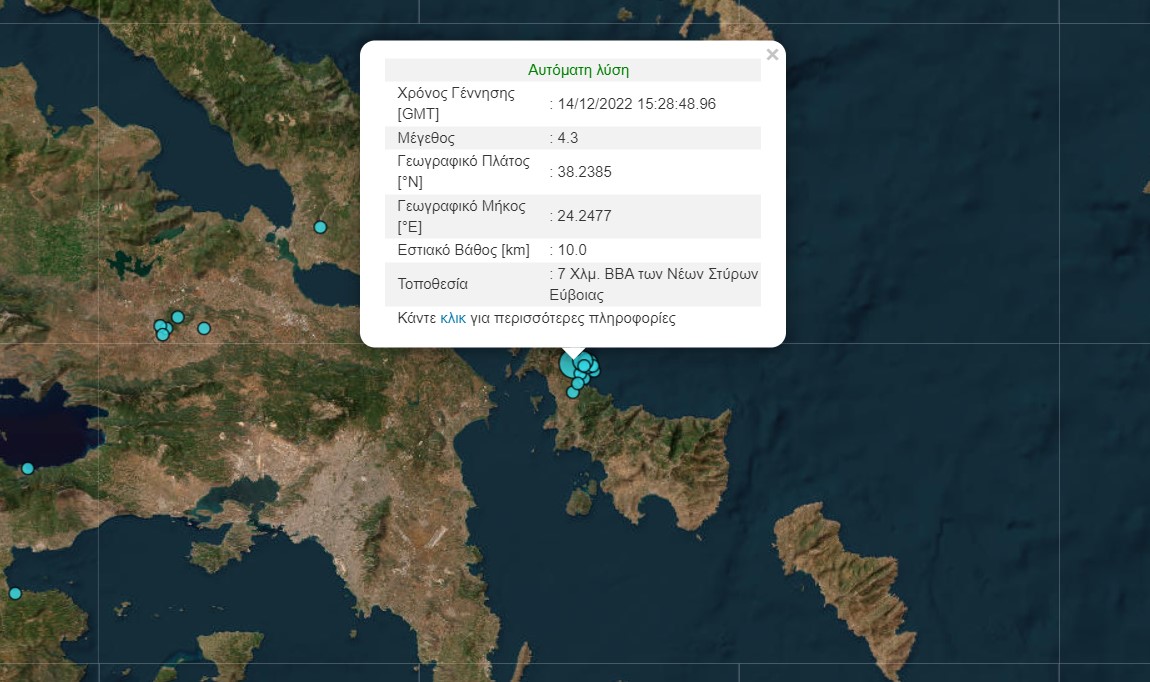Click the 'Μέγεθος' row label
The width and height of the screenshot is (1150, 682).
426,138
